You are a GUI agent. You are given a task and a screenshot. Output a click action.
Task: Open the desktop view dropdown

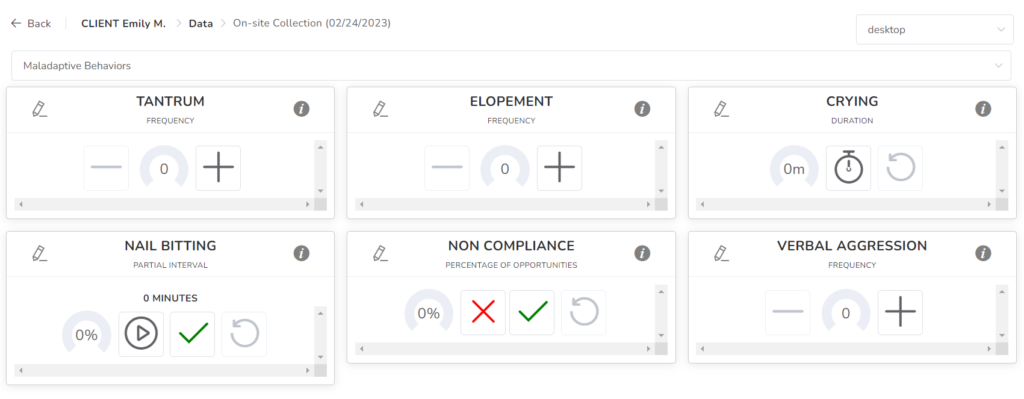click(935, 30)
